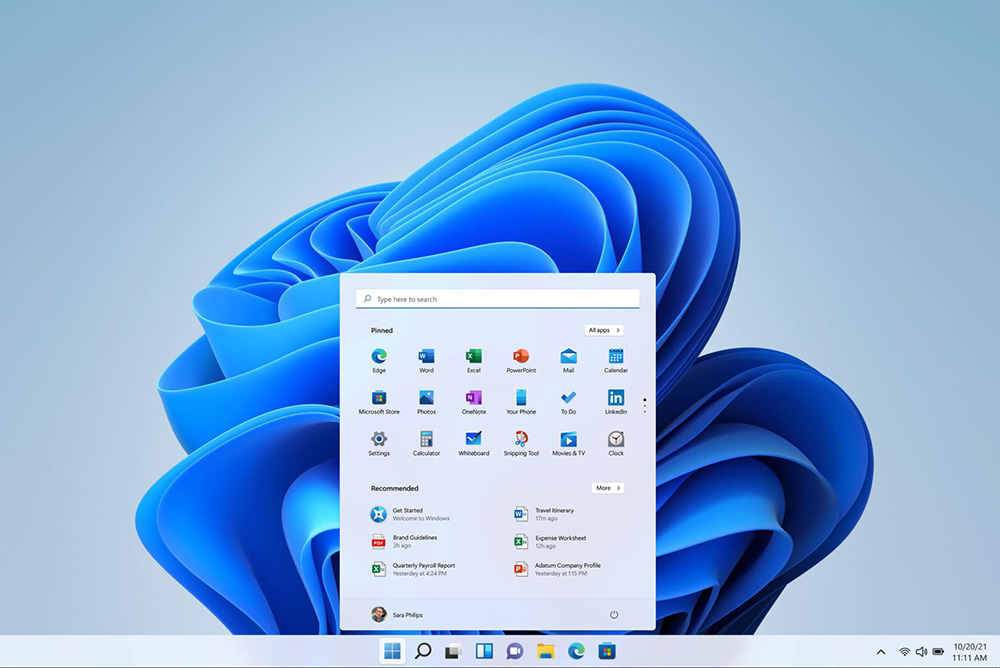Open the To Do app
The height and width of the screenshot is (668, 1000).
click(x=568, y=398)
